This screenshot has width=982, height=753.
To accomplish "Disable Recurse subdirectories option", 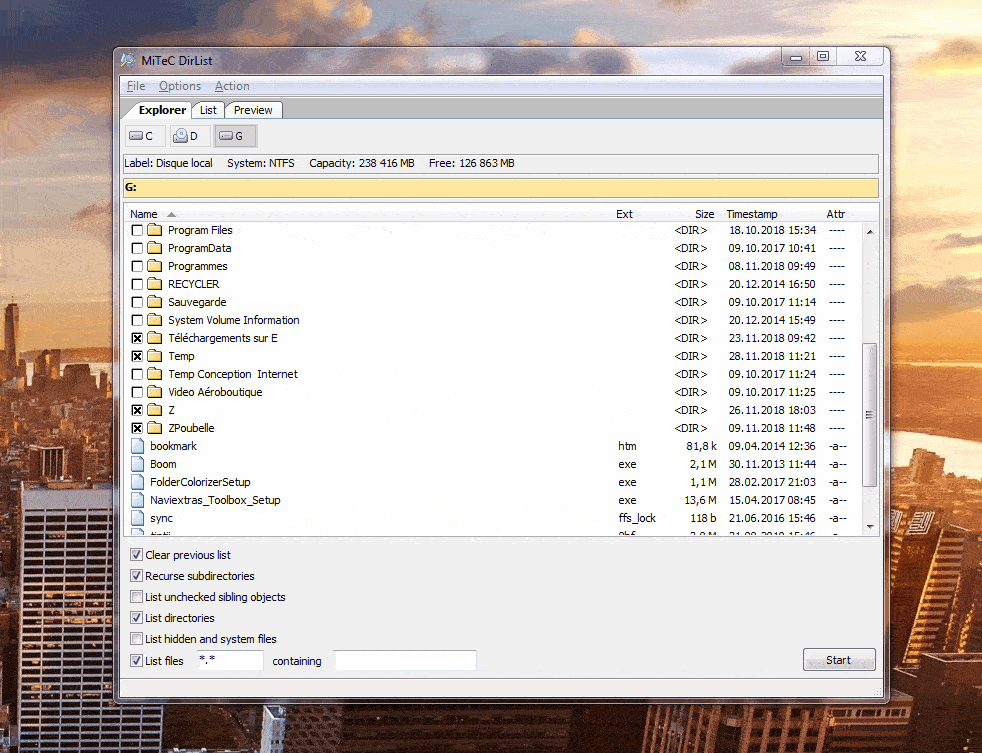I will 136,576.
